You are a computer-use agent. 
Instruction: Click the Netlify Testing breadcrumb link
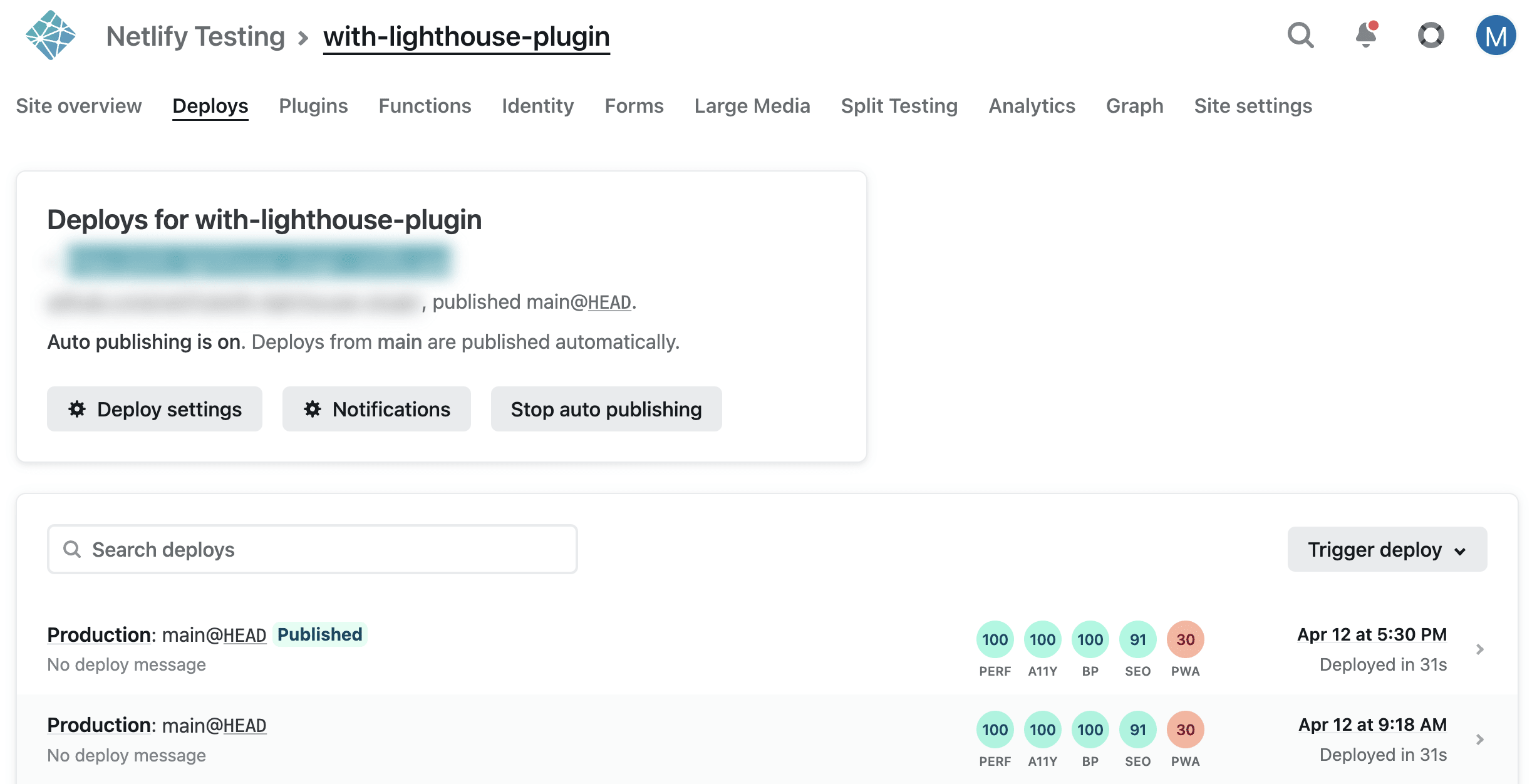[195, 36]
